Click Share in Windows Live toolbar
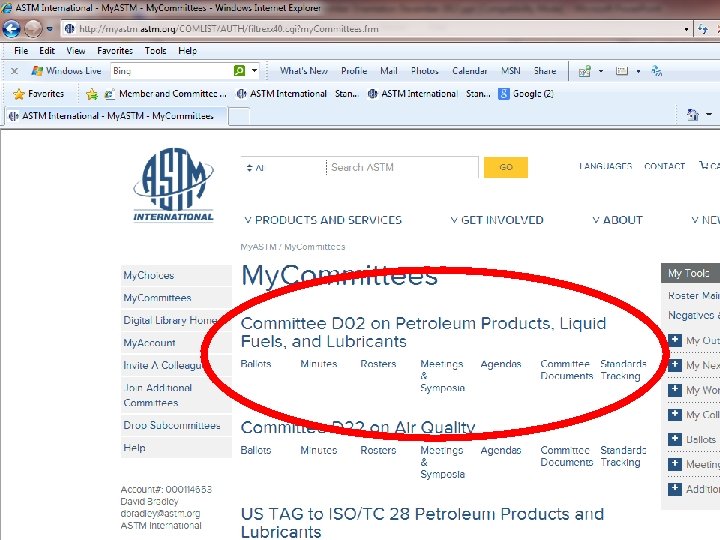Screen dimensions: 720x540 click(x=545, y=71)
